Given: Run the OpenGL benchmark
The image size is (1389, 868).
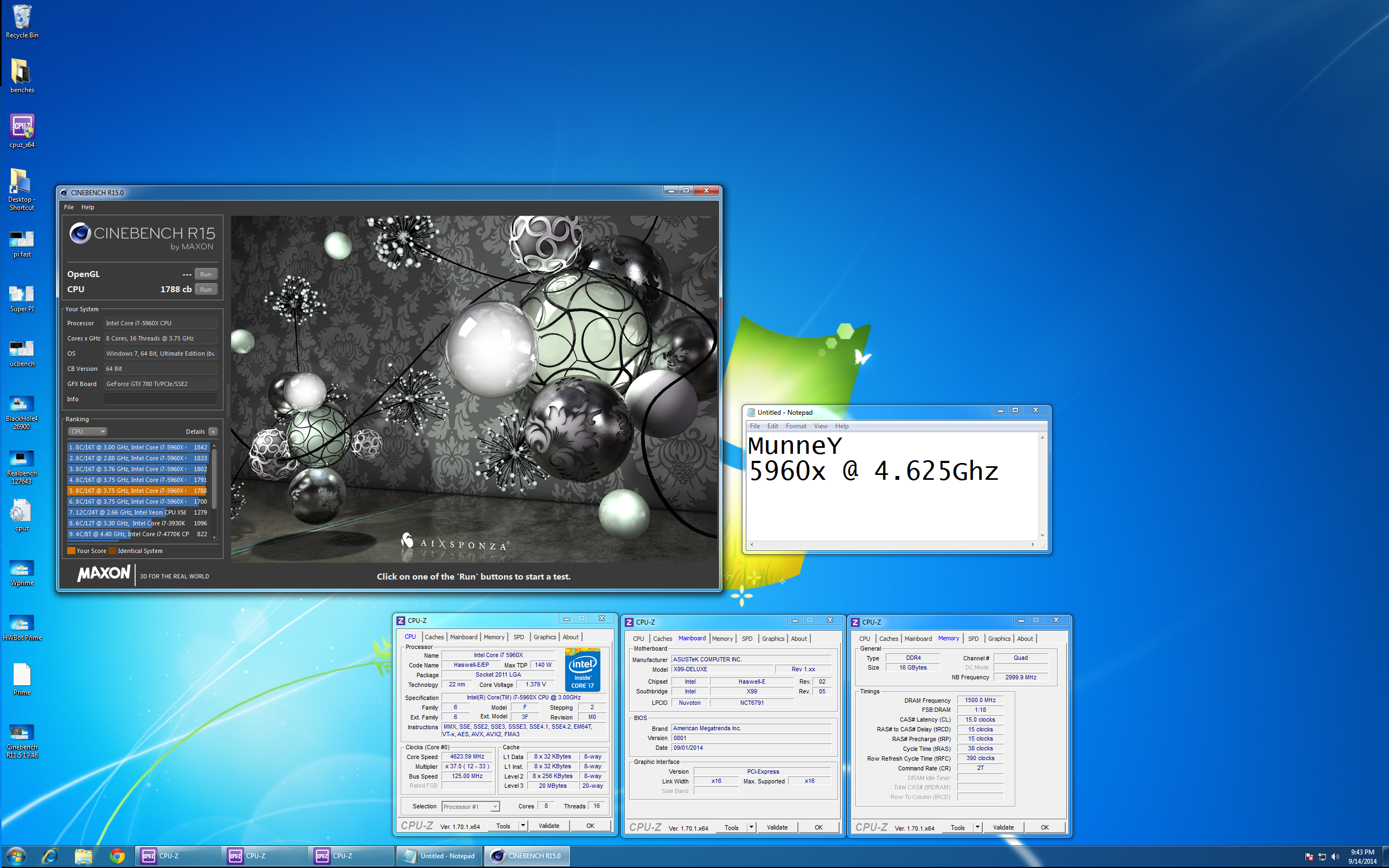Looking at the screenshot, I should point(206,274).
